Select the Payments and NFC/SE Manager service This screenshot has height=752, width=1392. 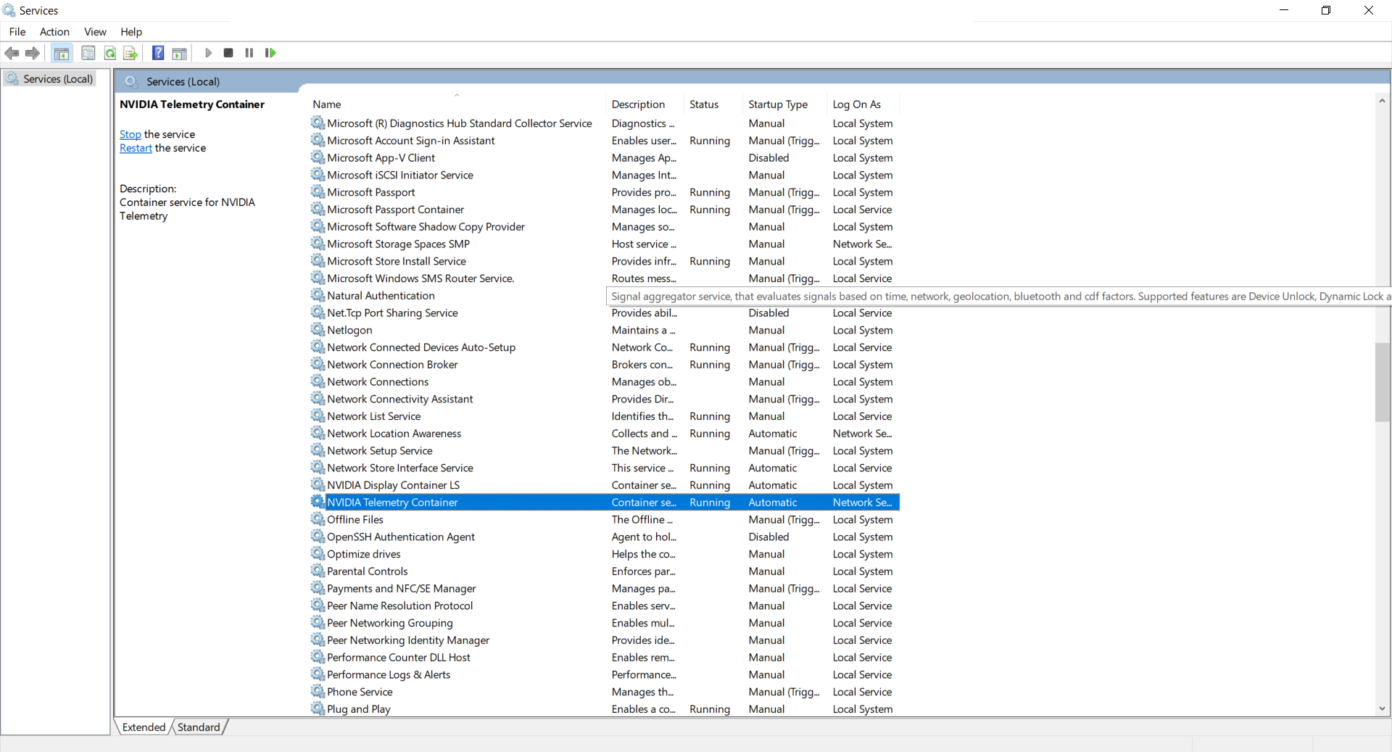605,588
